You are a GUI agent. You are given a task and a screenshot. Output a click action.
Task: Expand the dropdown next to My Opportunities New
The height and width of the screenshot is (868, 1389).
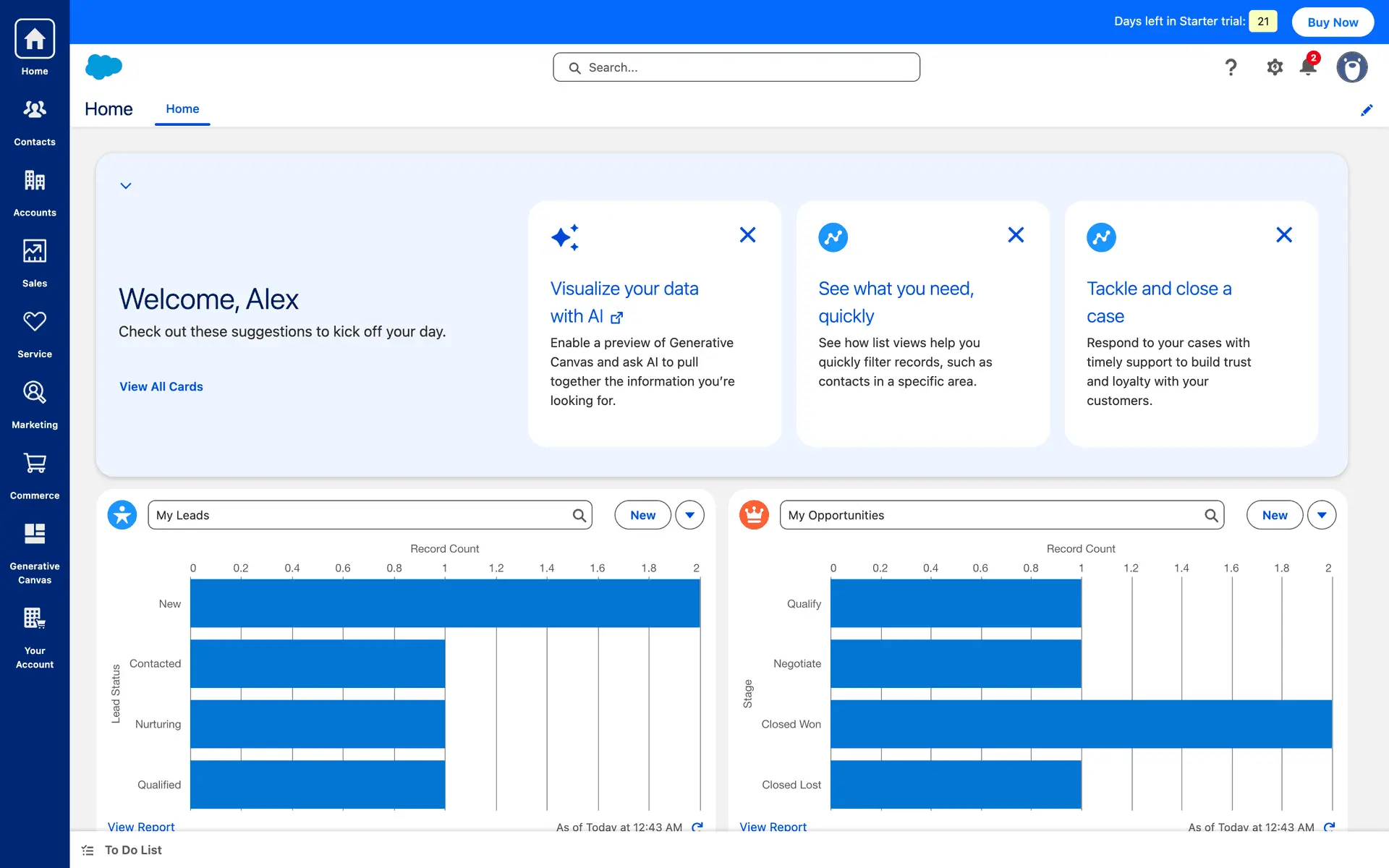(x=1321, y=515)
